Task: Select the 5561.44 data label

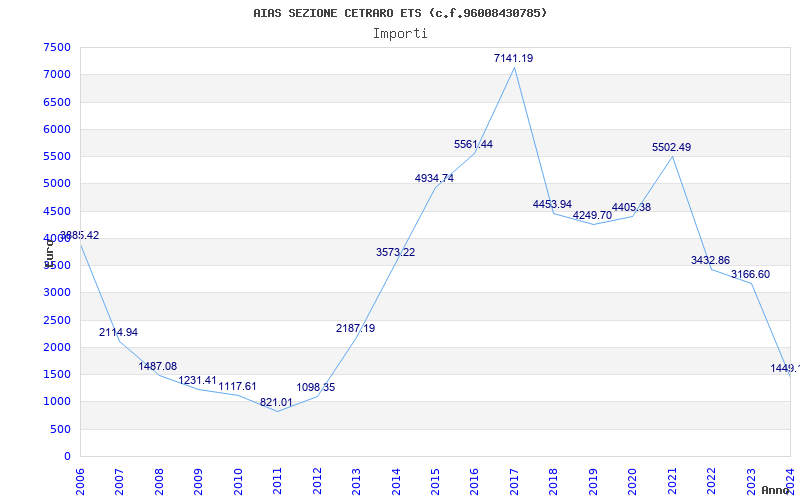Action: (x=473, y=144)
